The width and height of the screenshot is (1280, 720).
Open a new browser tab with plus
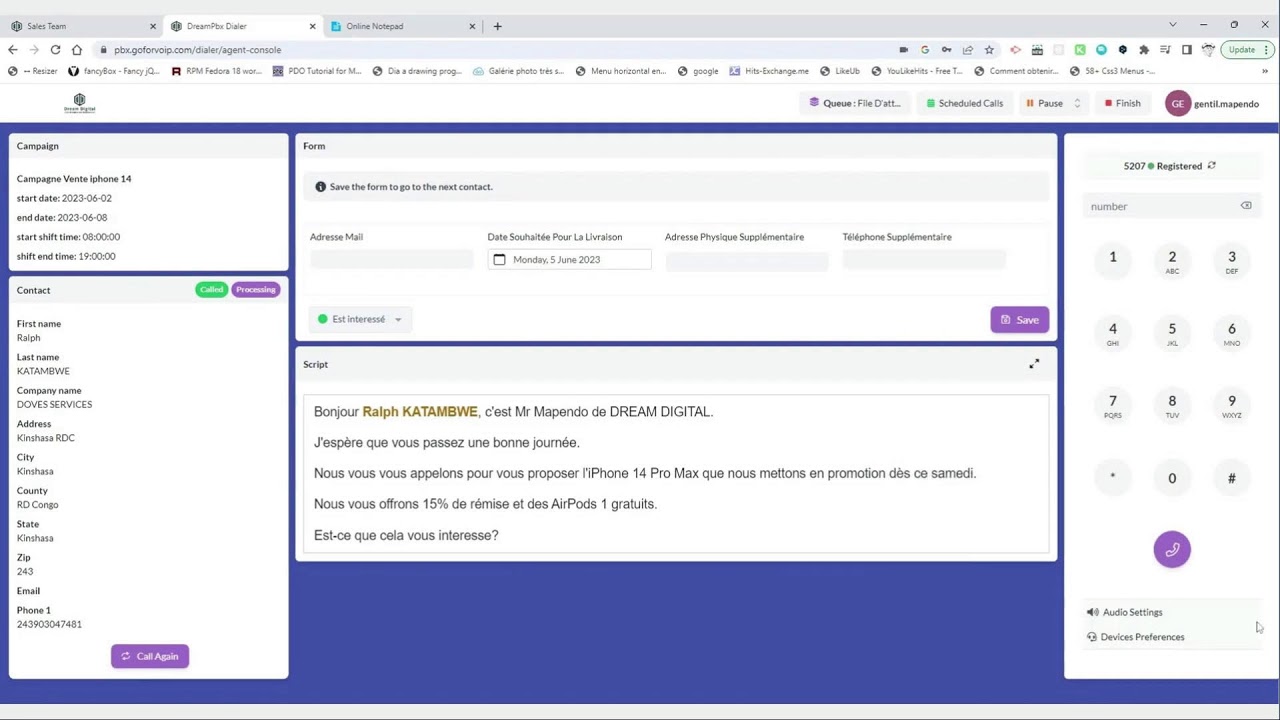[497, 26]
